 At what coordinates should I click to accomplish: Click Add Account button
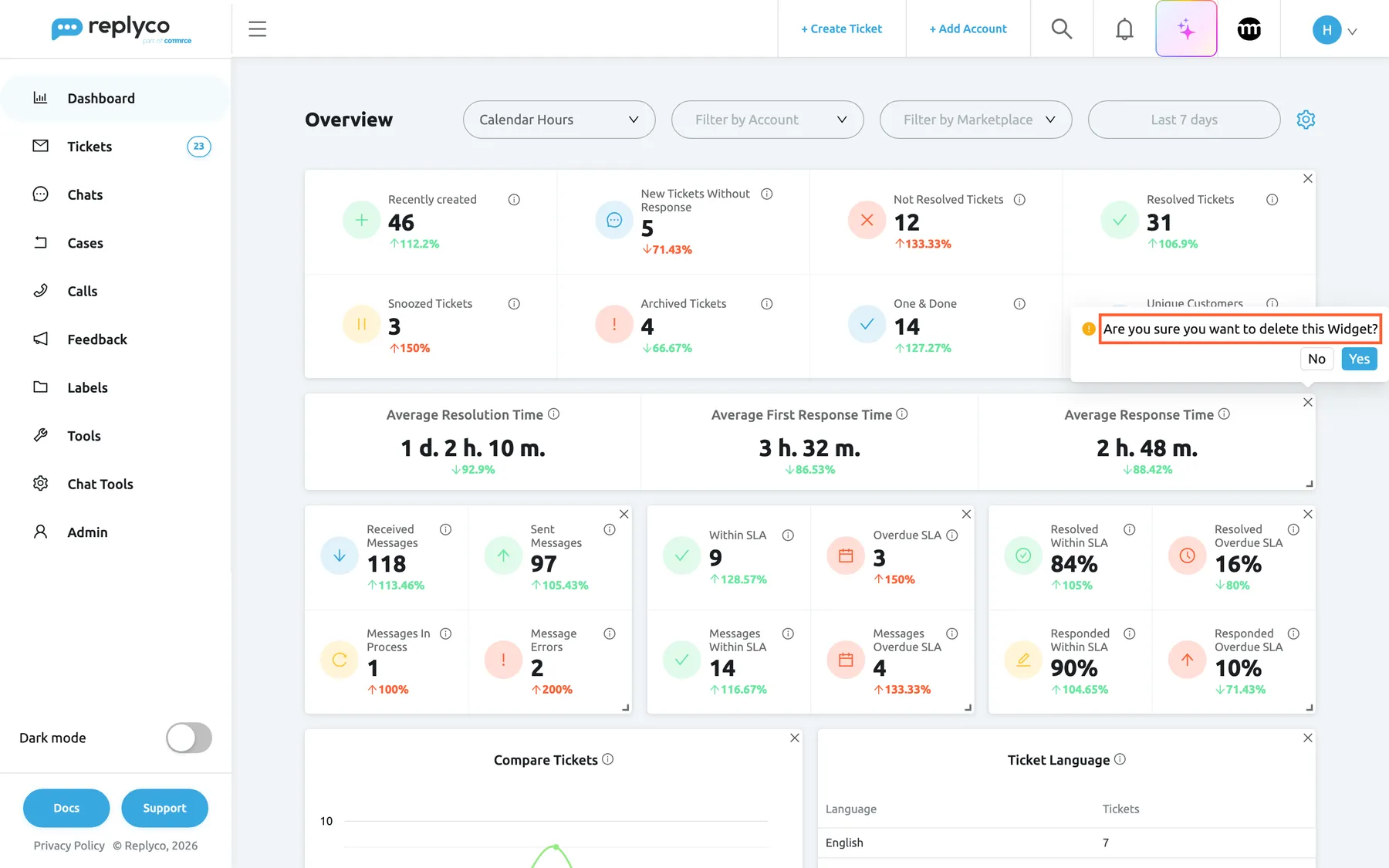(968, 29)
